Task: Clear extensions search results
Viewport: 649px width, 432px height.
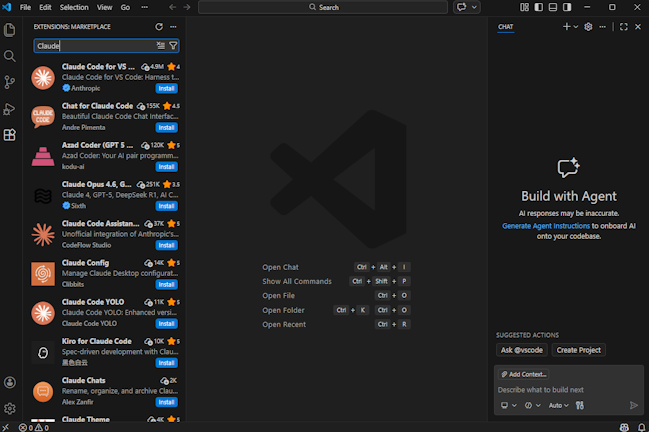Action: [161, 46]
